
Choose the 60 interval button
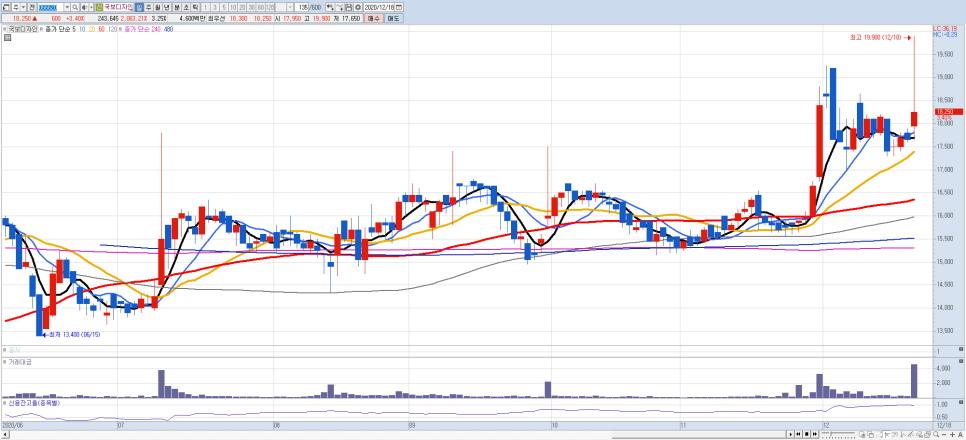[x=261, y=7]
